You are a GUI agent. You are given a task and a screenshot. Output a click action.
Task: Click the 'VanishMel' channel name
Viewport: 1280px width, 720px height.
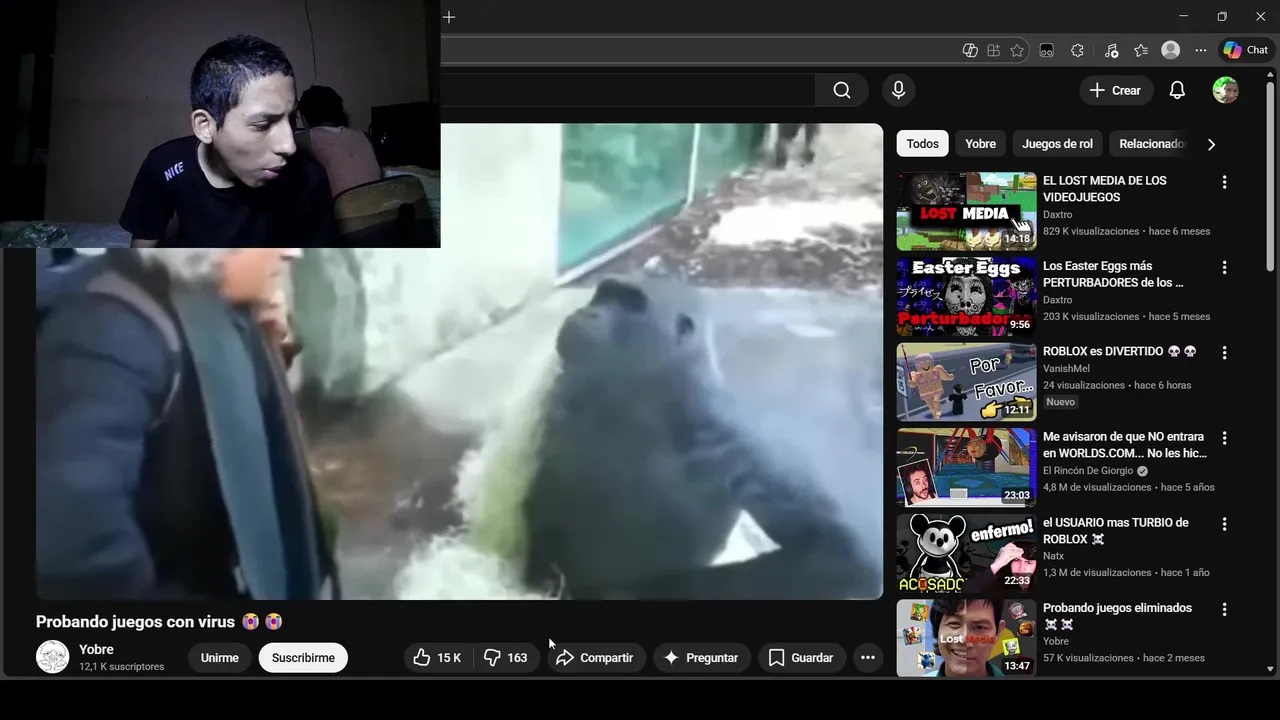coord(1066,369)
